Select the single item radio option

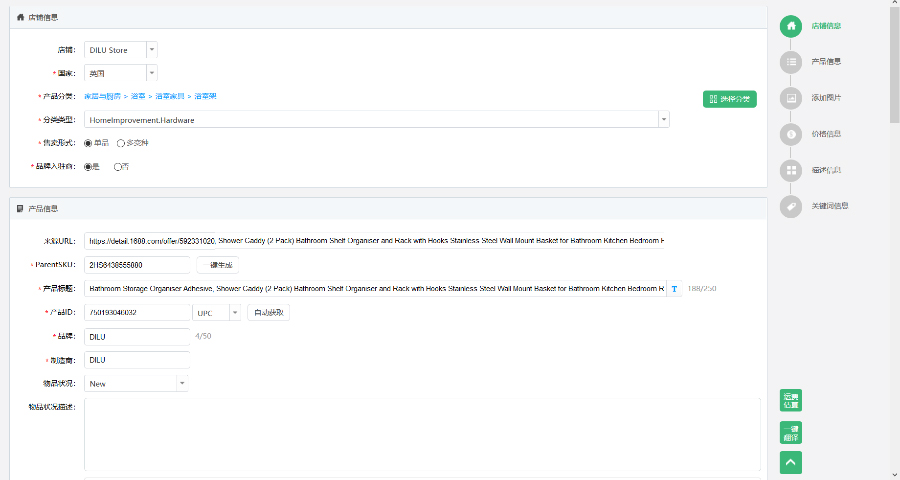point(88,143)
